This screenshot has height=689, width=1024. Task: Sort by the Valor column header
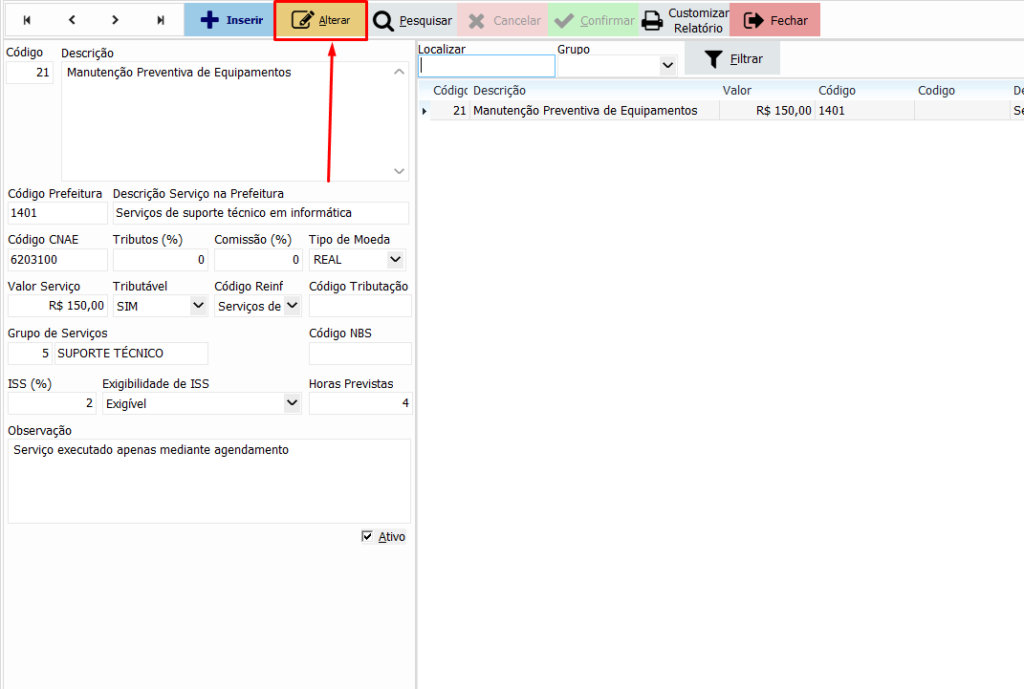[737, 91]
